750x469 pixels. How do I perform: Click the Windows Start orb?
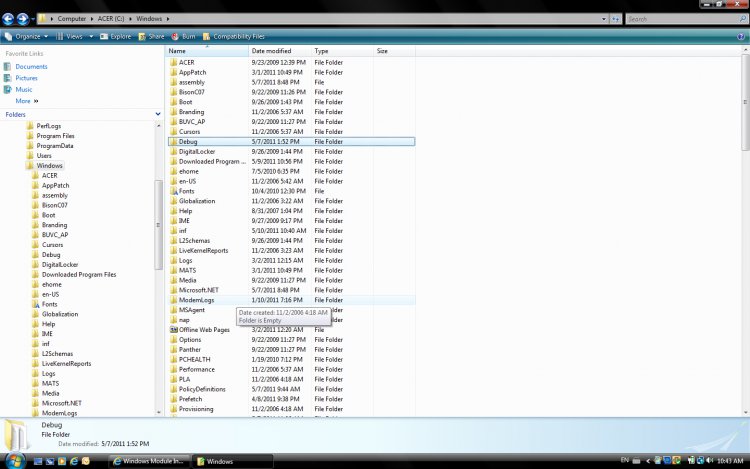15,461
